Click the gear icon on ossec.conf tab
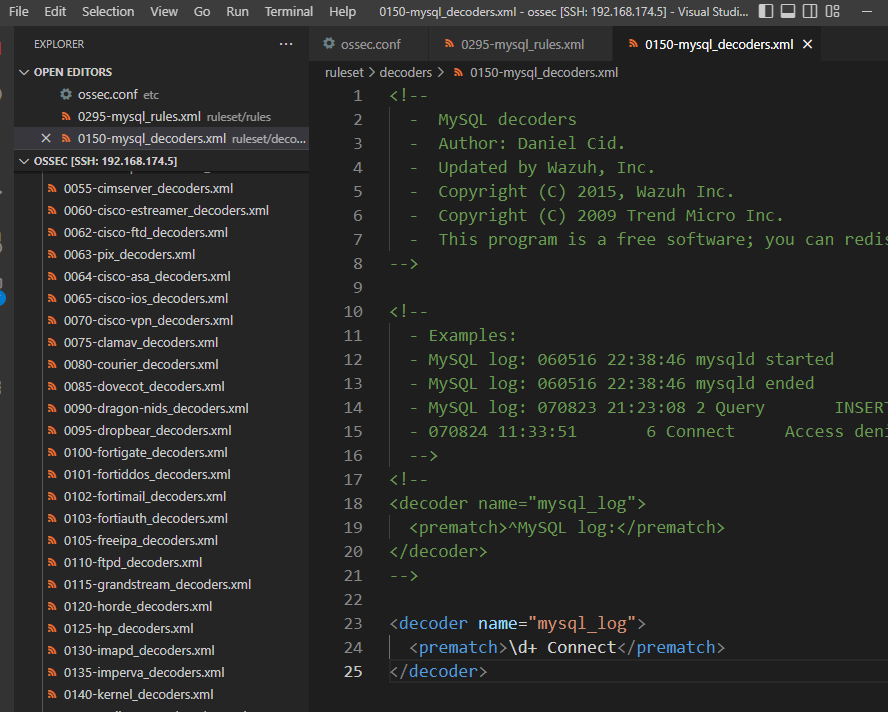Image resolution: width=888 pixels, height=712 pixels. (x=329, y=44)
